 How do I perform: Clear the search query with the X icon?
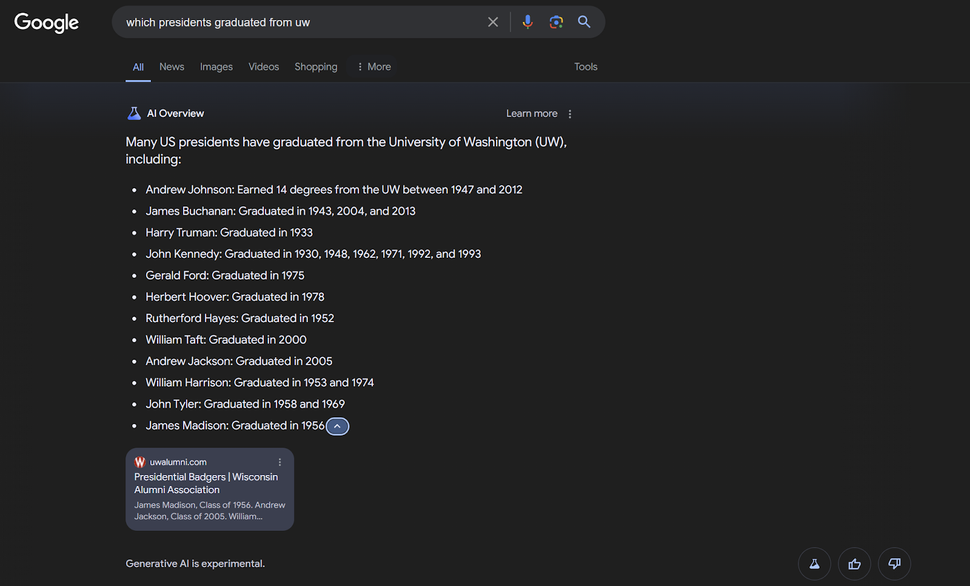point(493,22)
